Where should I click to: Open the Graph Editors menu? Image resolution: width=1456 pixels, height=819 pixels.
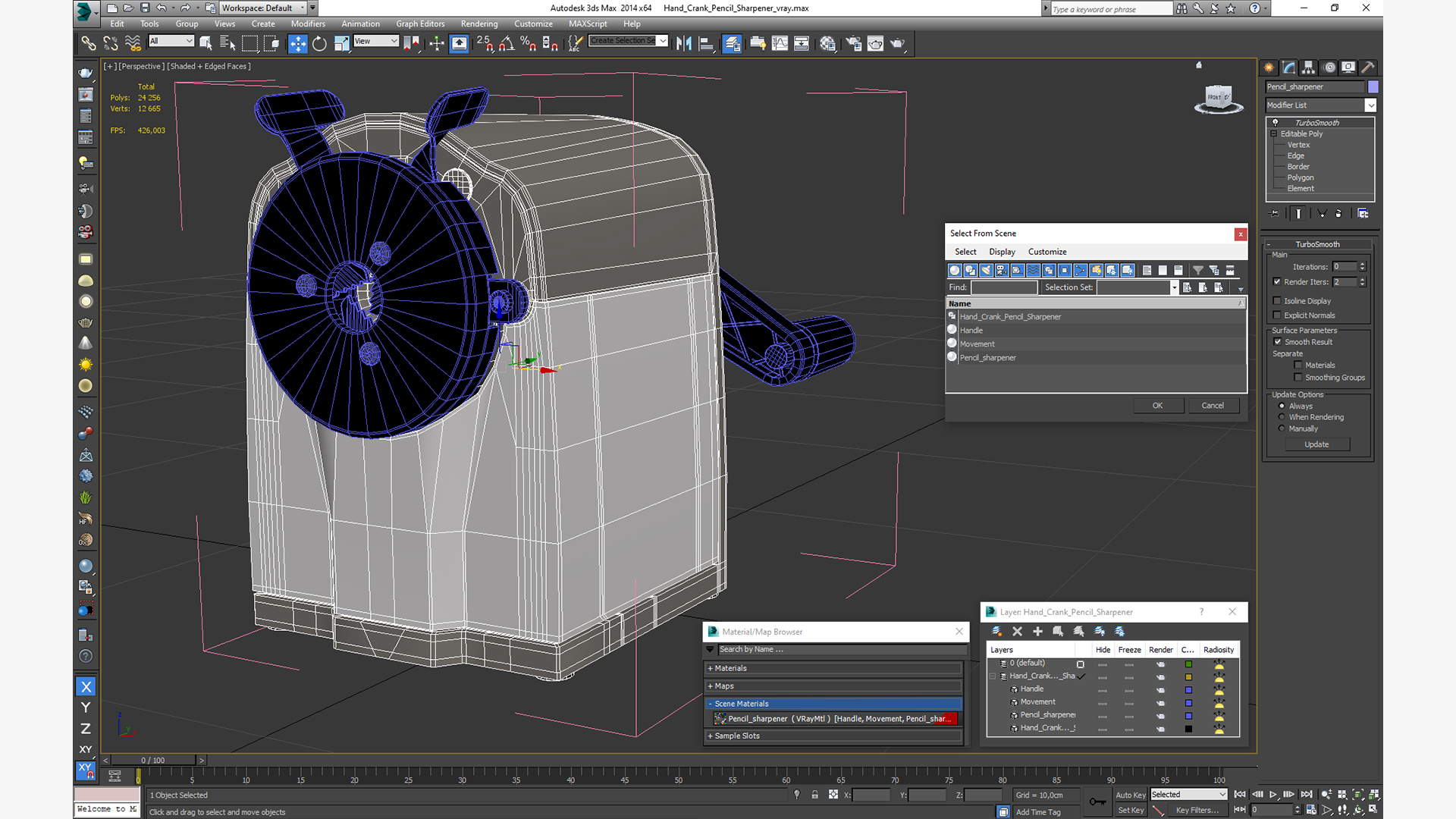(x=420, y=24)
